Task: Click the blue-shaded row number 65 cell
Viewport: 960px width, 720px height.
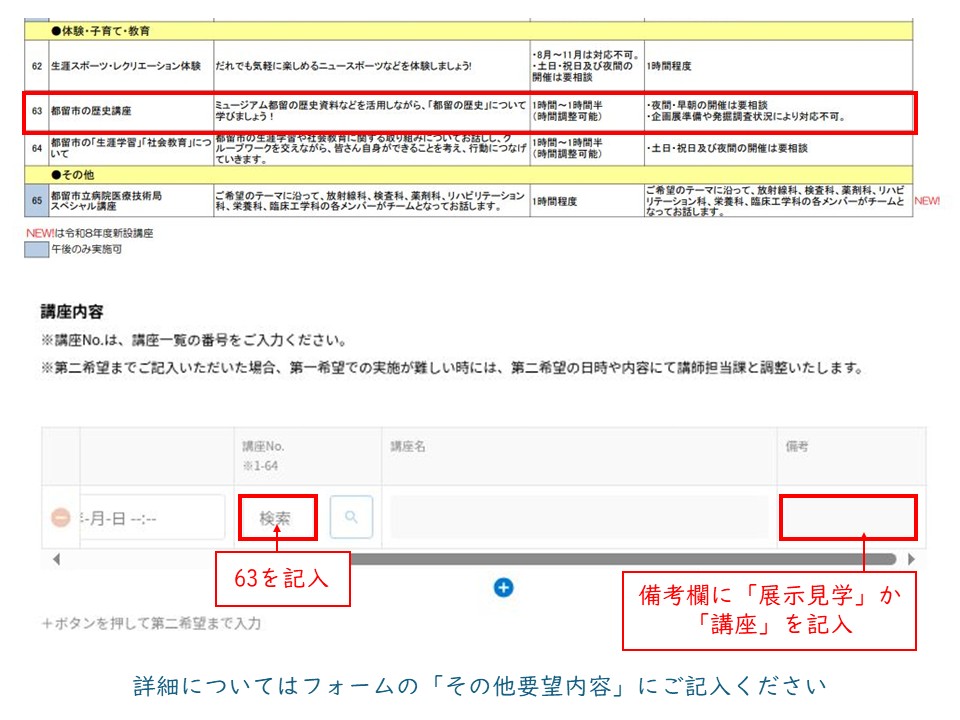Action: 37,200
